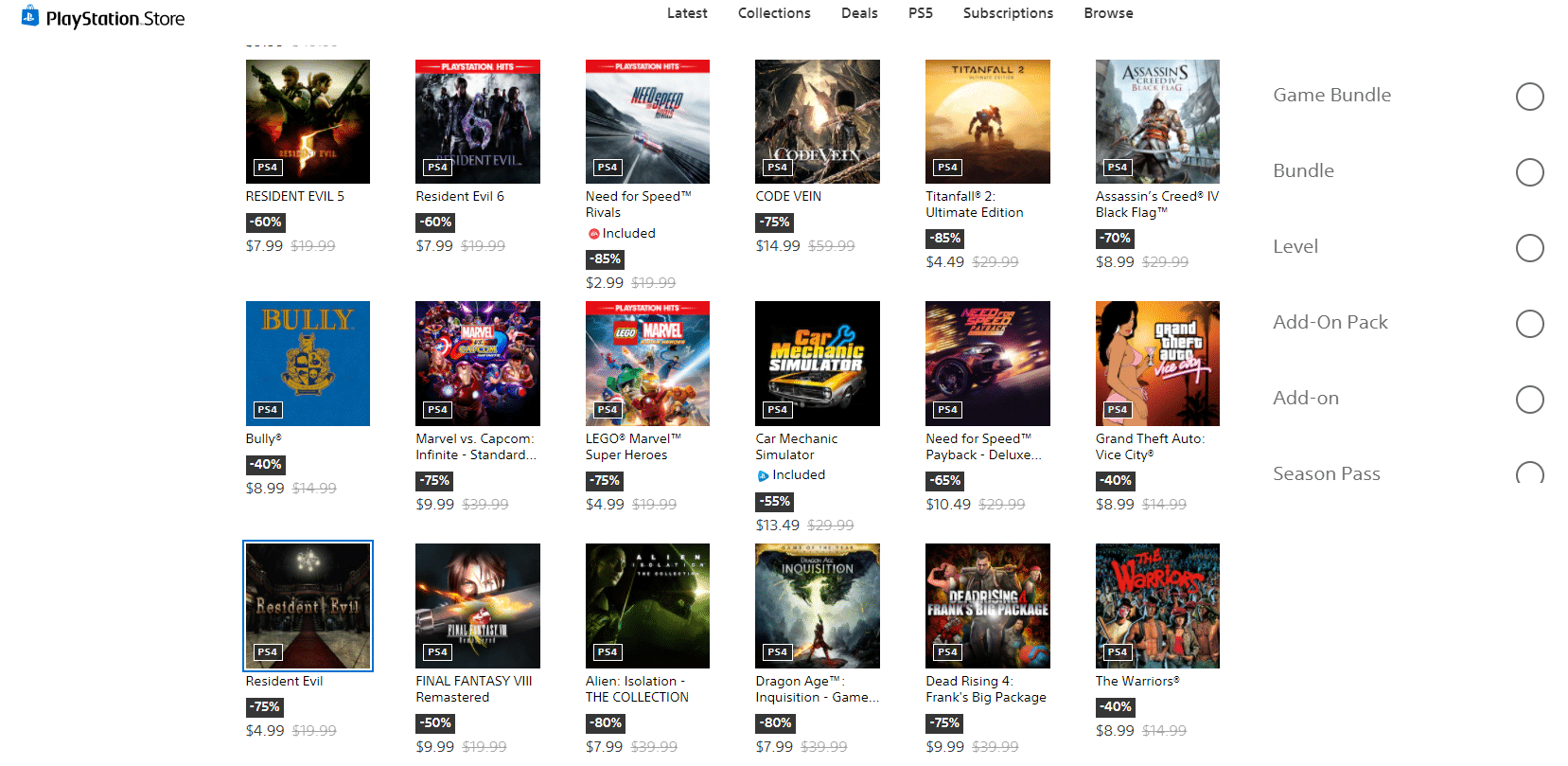
Task: Open the Deals tab in top navigation
Action: (x=859, y=13)
